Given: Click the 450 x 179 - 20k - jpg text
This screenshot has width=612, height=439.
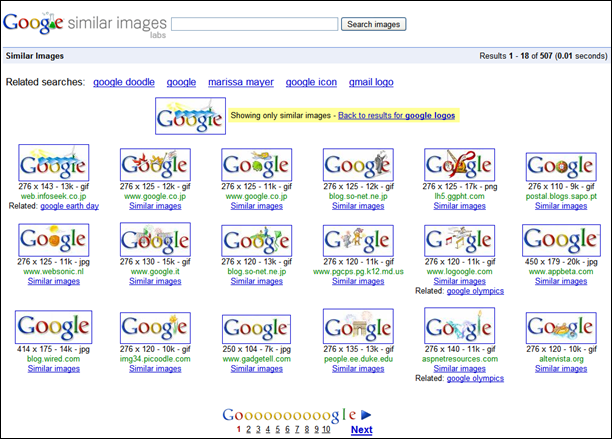Looking at the screenshot, I should coord(561,262).
